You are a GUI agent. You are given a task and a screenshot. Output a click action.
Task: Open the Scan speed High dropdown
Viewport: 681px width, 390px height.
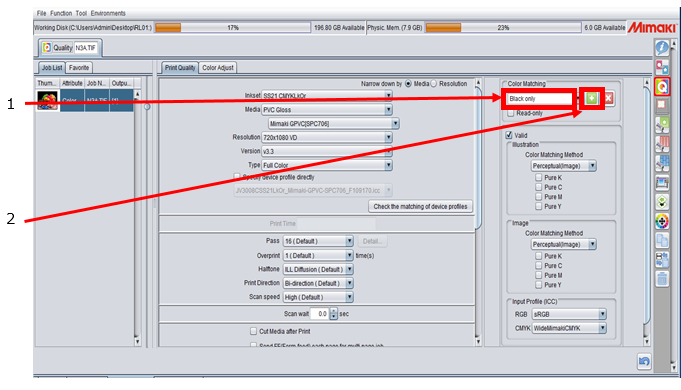point(318,297)
